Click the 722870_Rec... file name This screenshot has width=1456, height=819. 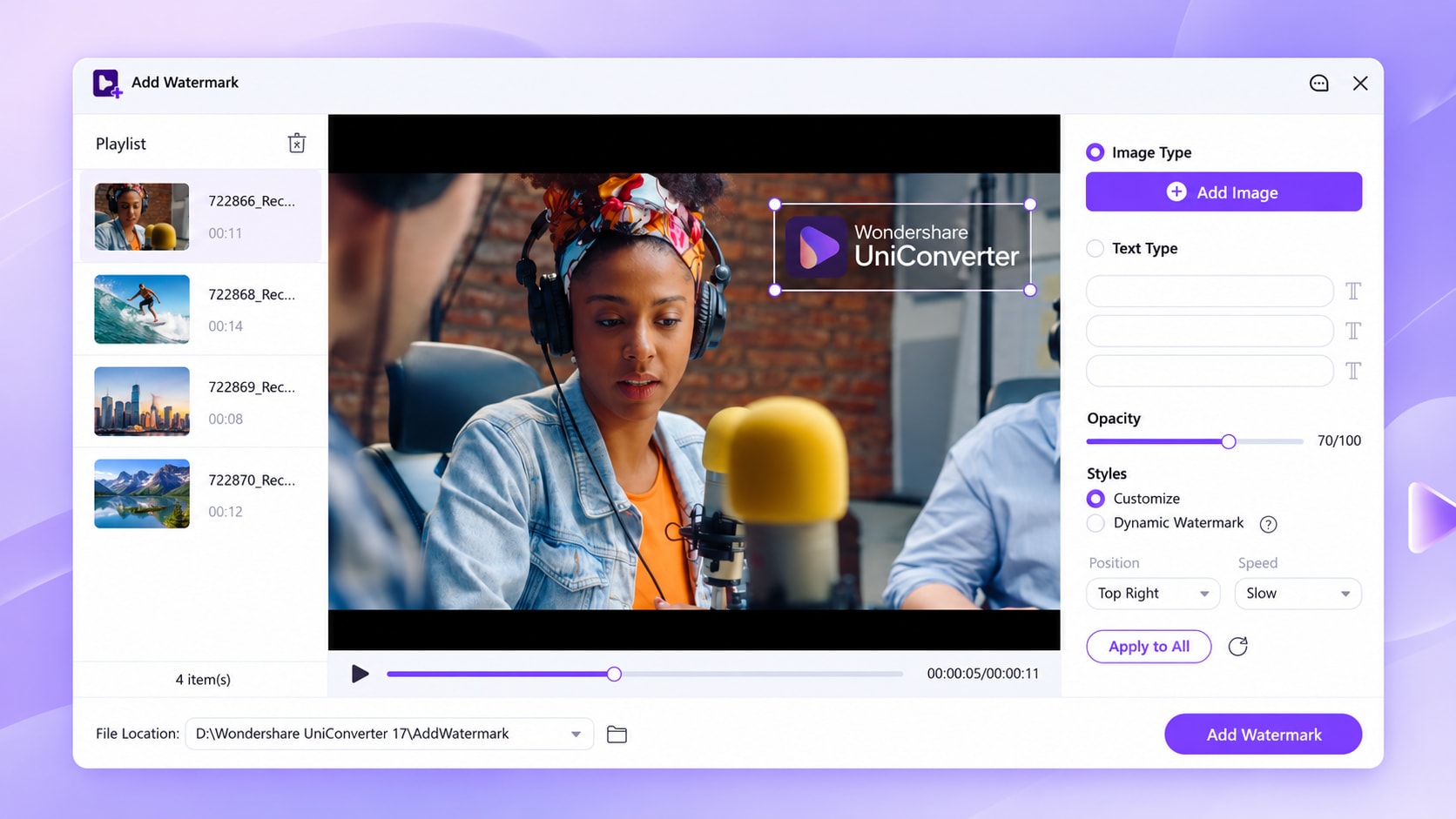pos(252,480)
